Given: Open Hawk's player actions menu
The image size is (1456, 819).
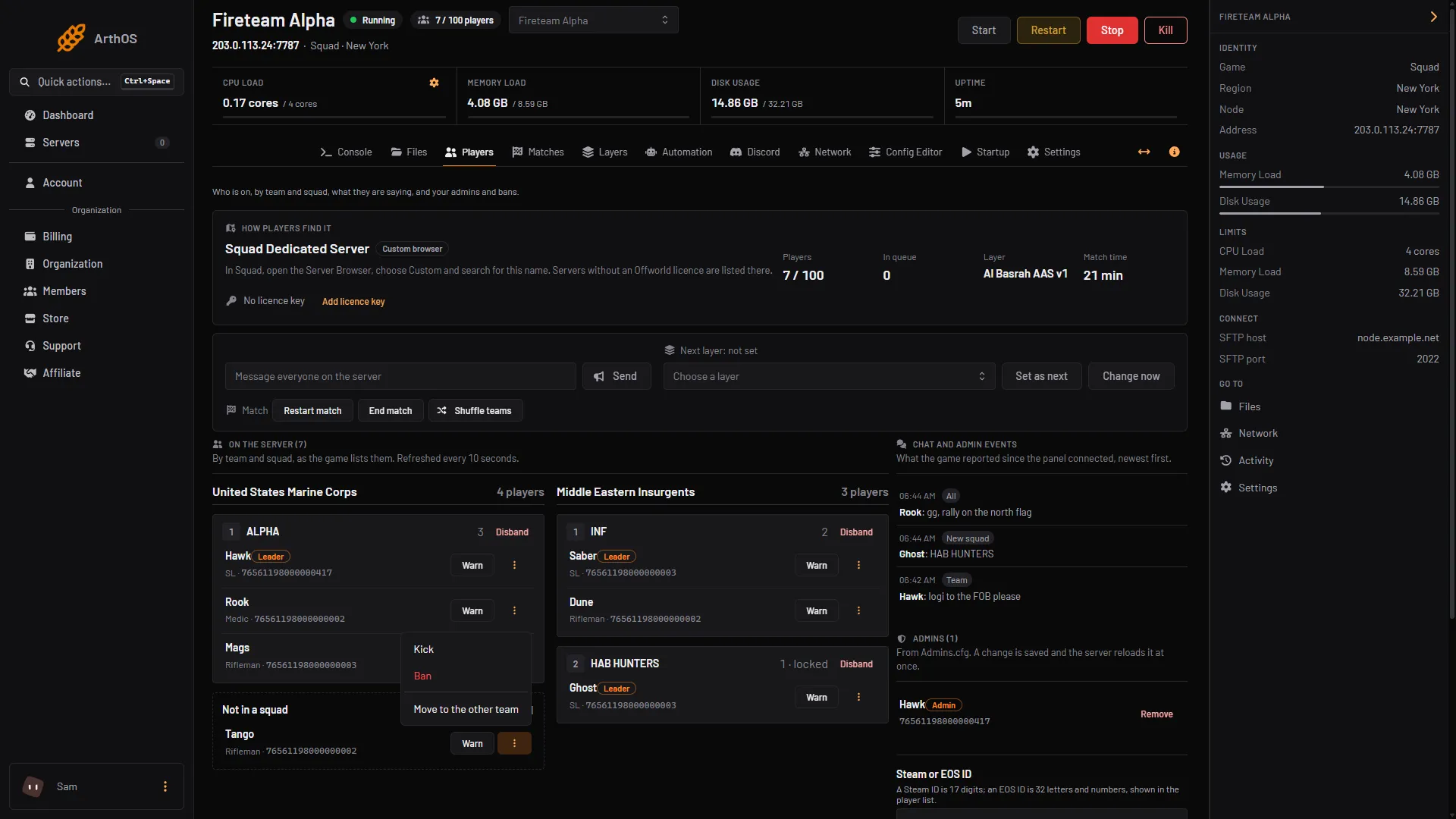Looking at the screenshot, I should [x=514, y=565].
